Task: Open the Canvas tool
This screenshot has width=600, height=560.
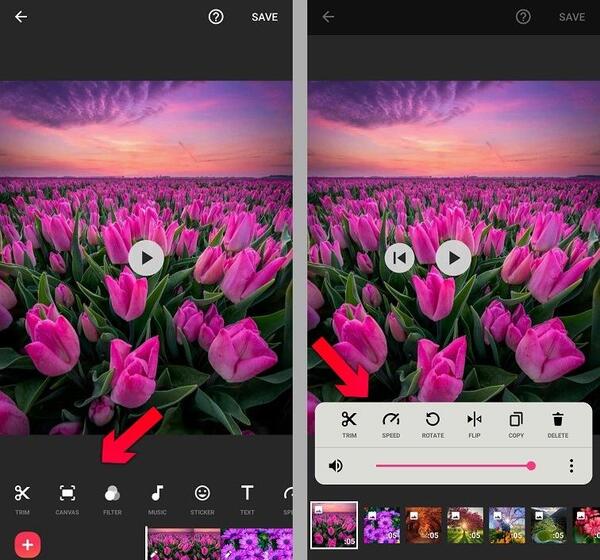Action: click(x=67, y=499)
